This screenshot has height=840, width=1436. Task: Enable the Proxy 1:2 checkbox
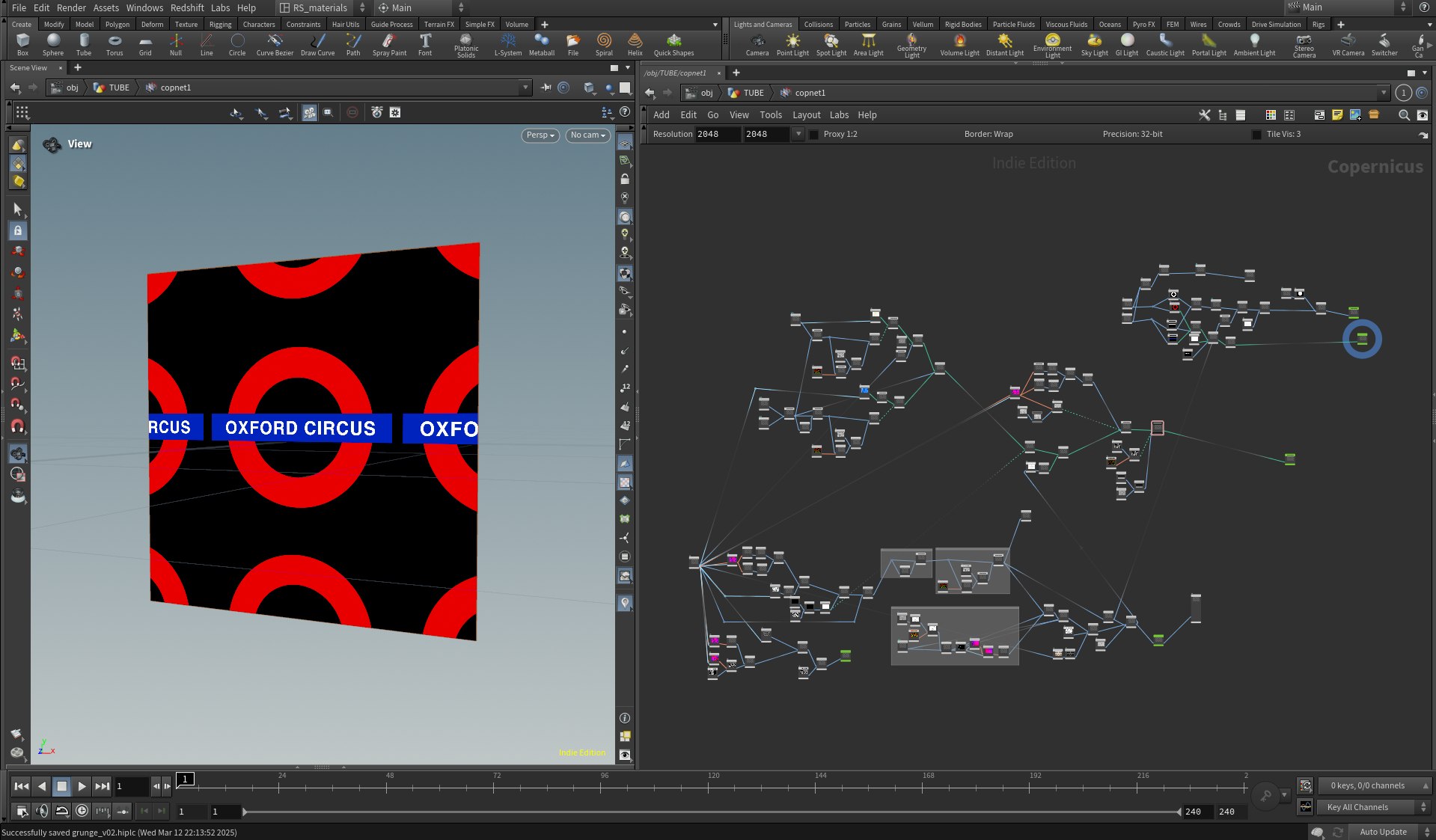(814, 135)
